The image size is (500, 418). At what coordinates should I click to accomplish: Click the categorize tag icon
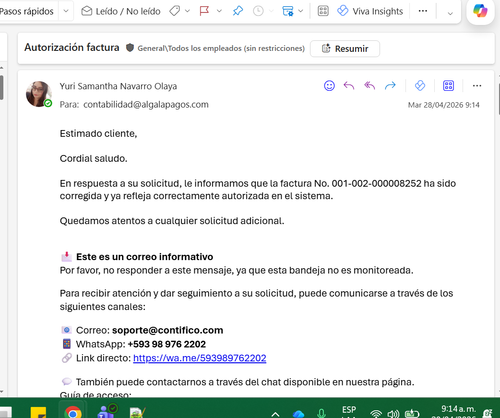coord(175,11)
